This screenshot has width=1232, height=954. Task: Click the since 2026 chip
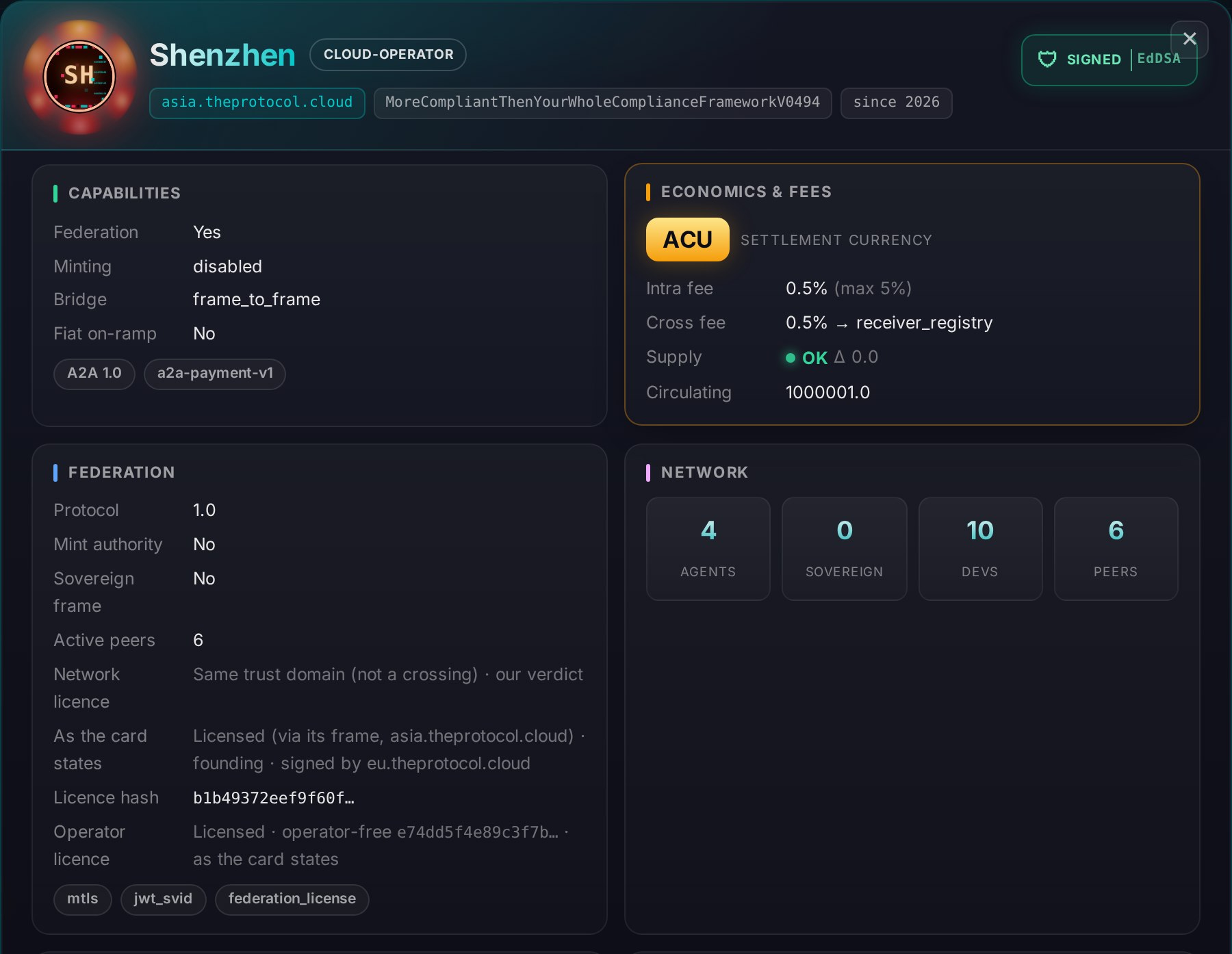click(896, 103)
